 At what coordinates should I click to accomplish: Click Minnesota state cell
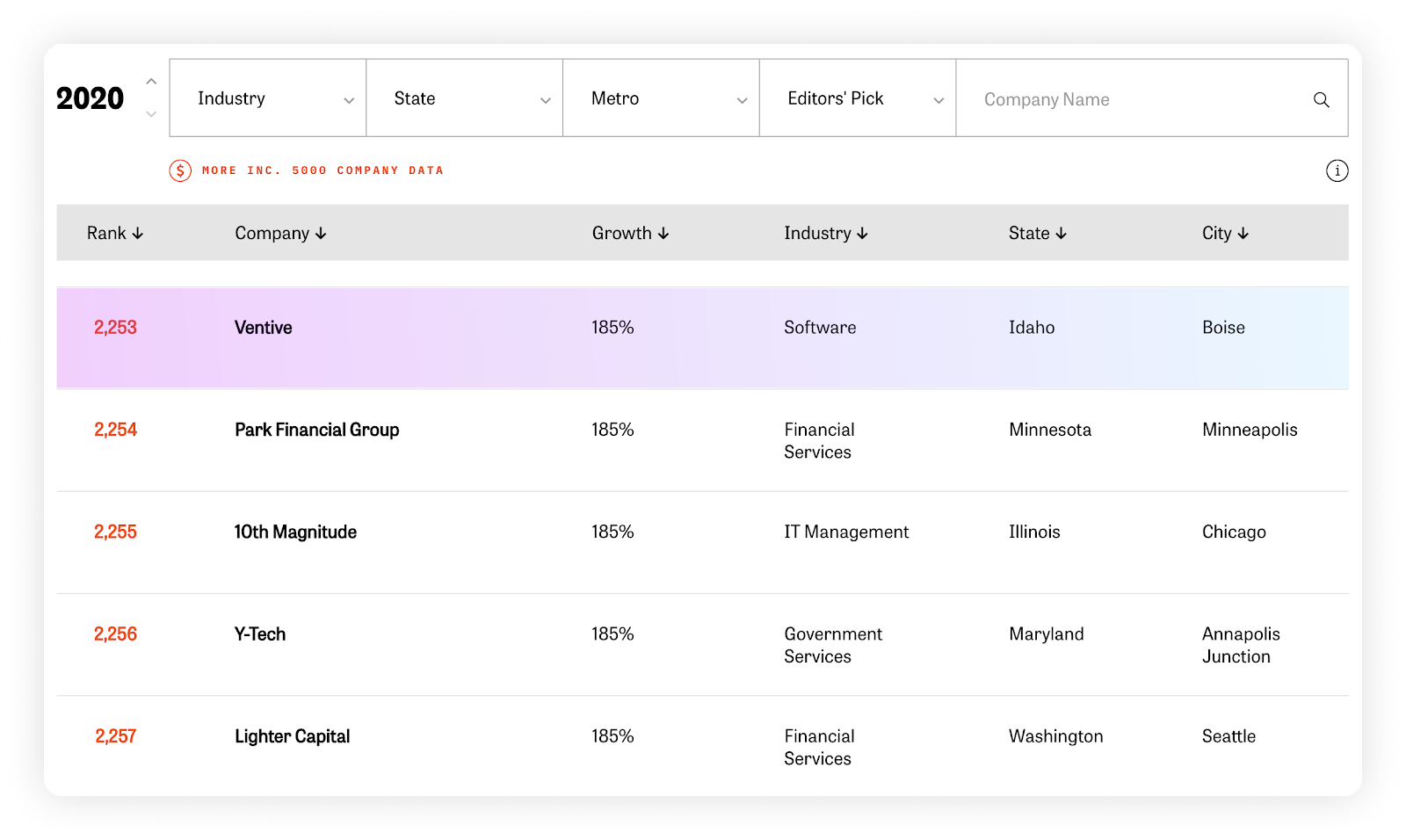[1050, 430]
